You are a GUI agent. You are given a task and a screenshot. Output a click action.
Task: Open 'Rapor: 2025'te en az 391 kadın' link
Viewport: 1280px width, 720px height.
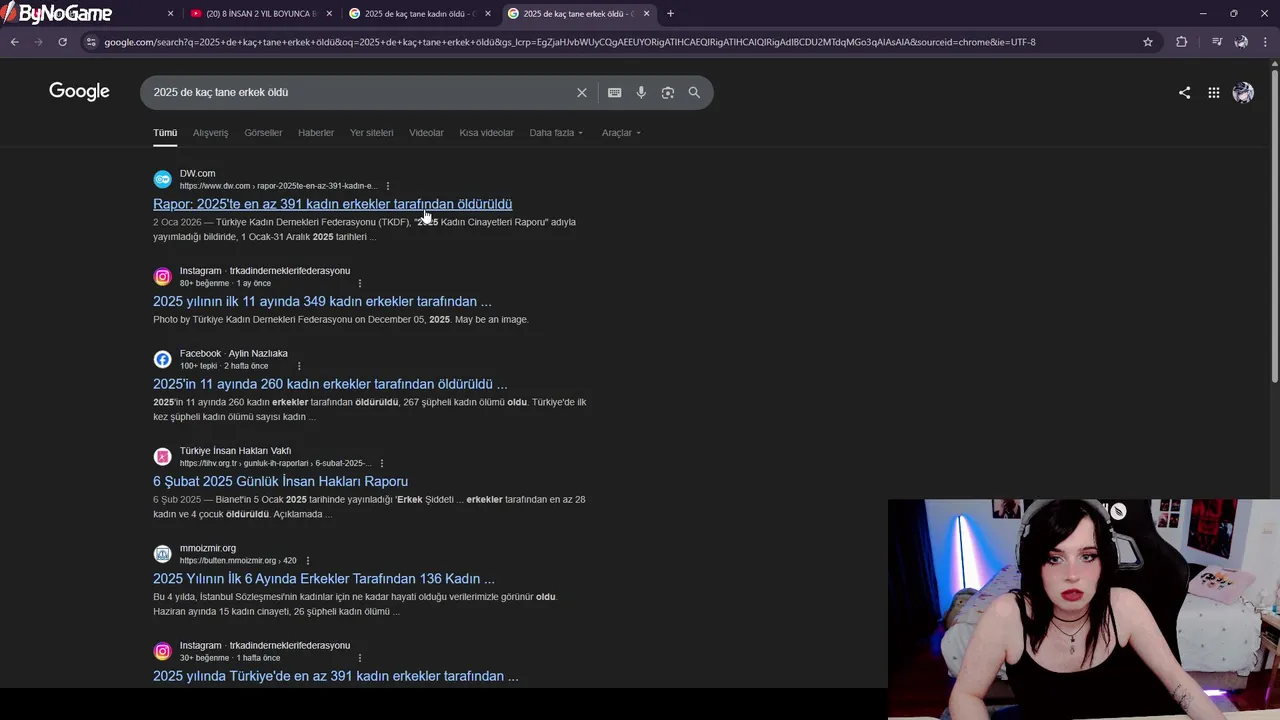332,204
